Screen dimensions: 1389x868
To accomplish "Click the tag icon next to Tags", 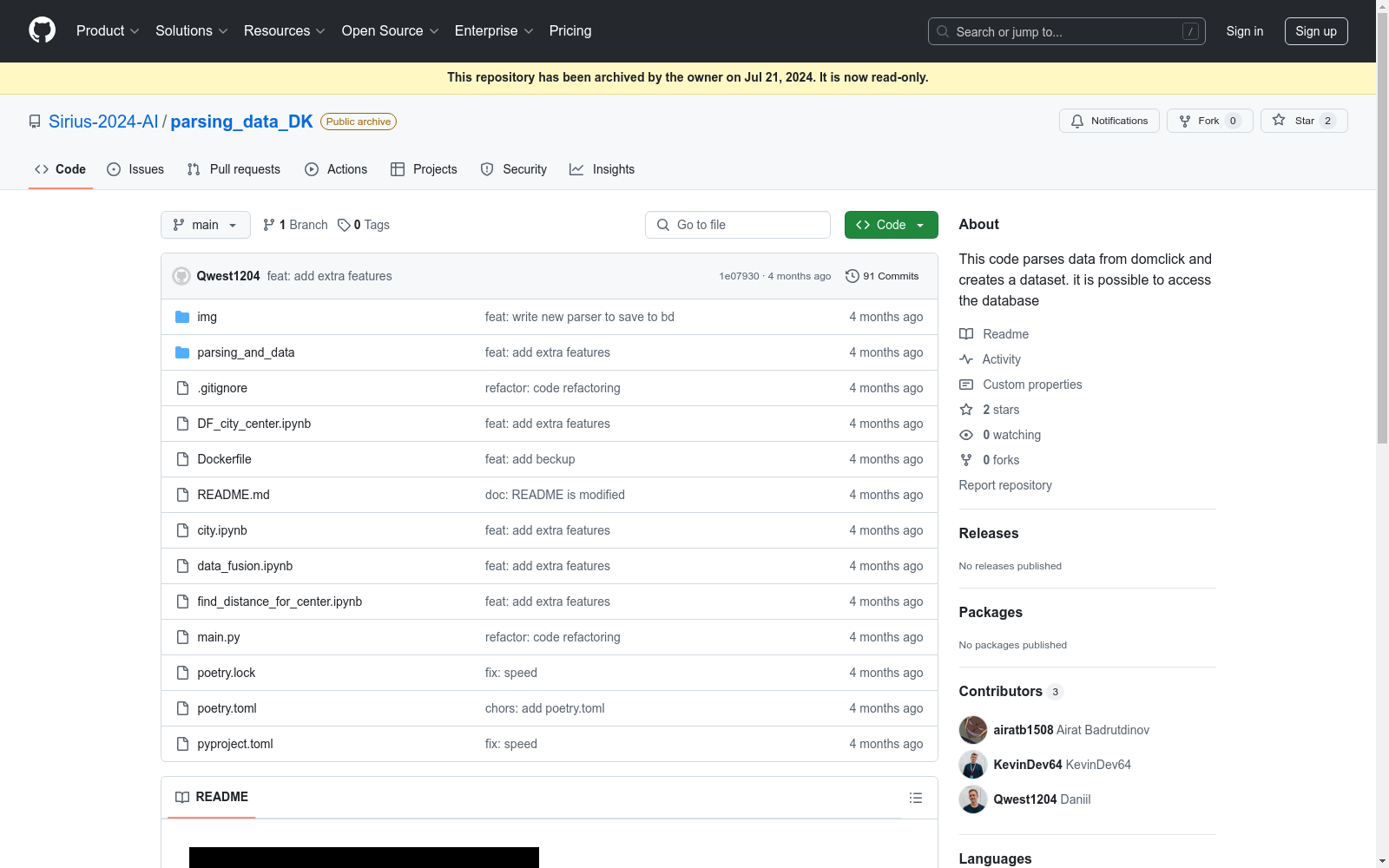I will 344,225.
